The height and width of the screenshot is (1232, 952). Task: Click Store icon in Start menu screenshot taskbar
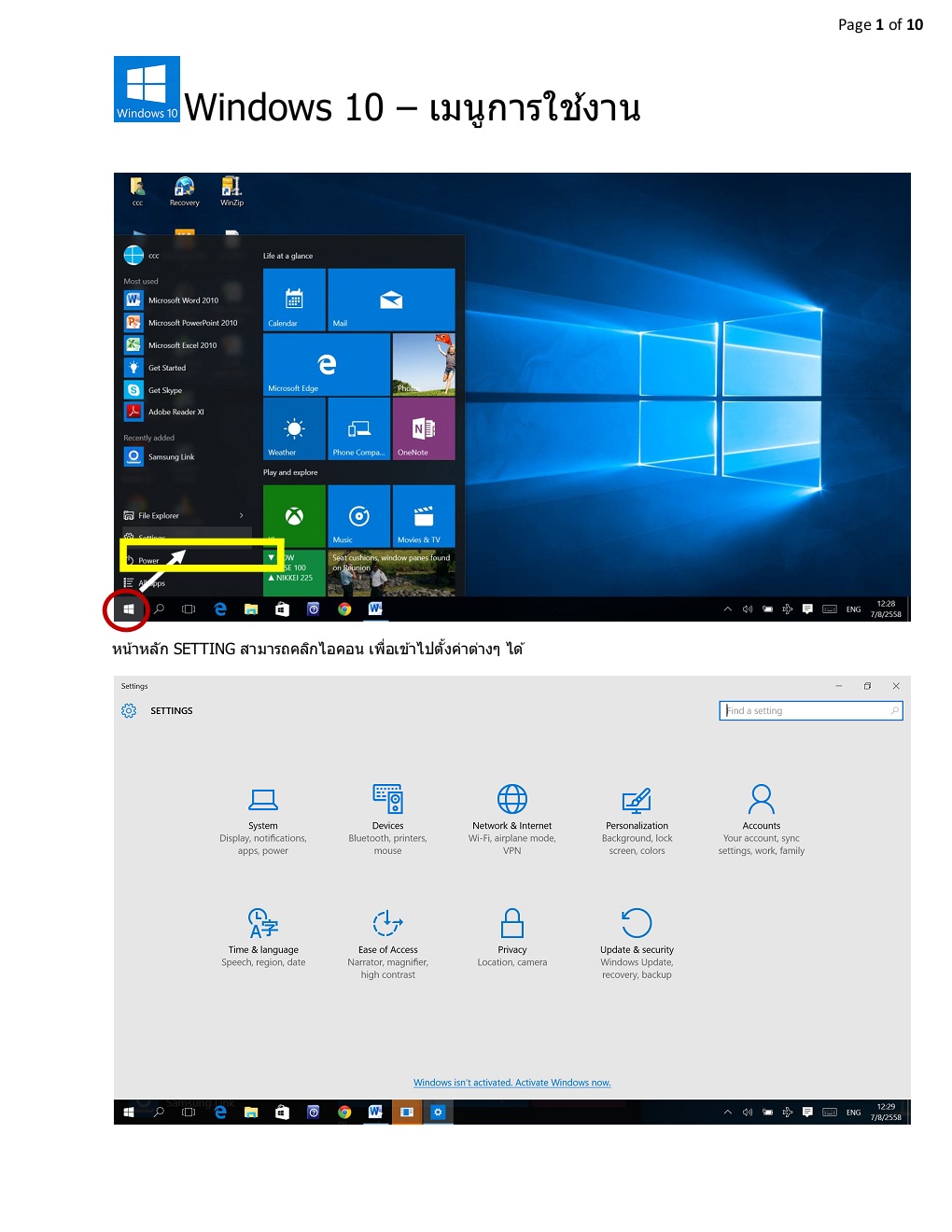(282, 609)
